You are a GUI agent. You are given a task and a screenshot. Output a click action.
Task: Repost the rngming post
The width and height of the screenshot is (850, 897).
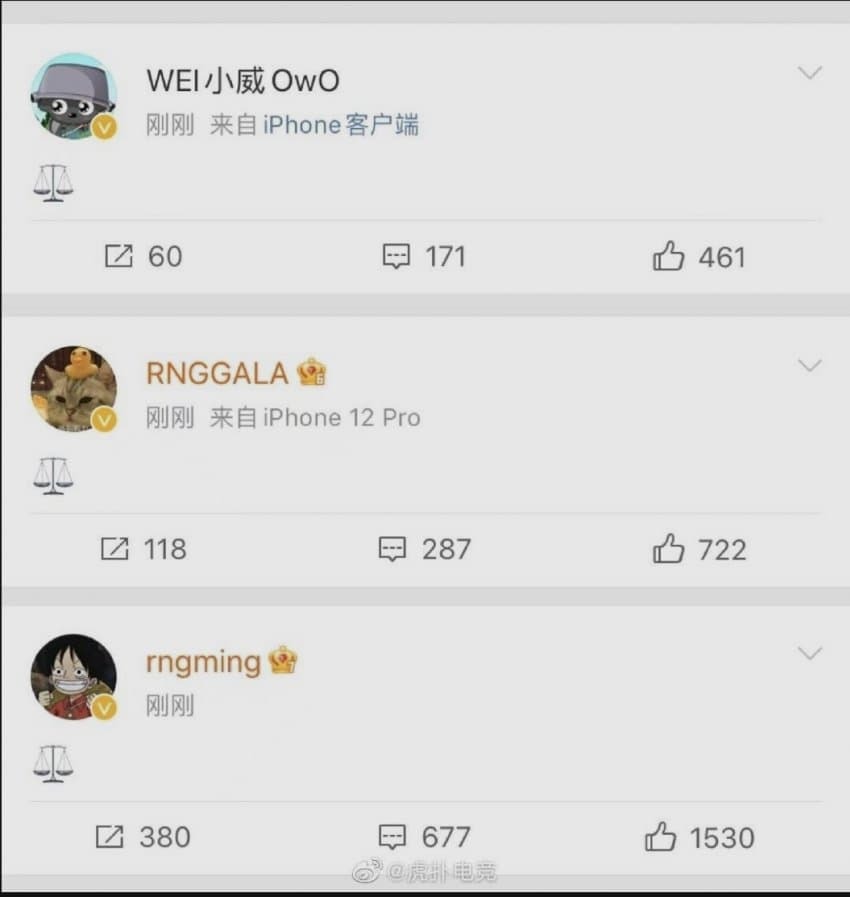pos(142,837)
